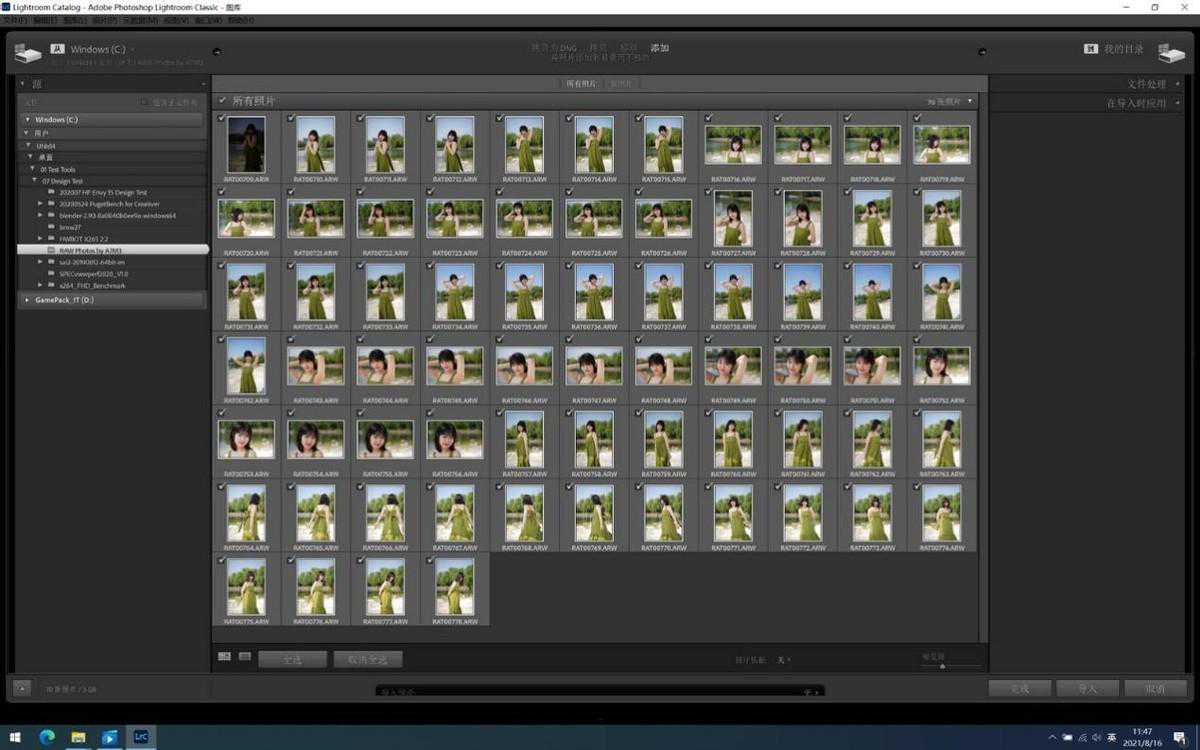Click the source drive icon at top left
Screen dimensions: 1200x750
[28, 52]
